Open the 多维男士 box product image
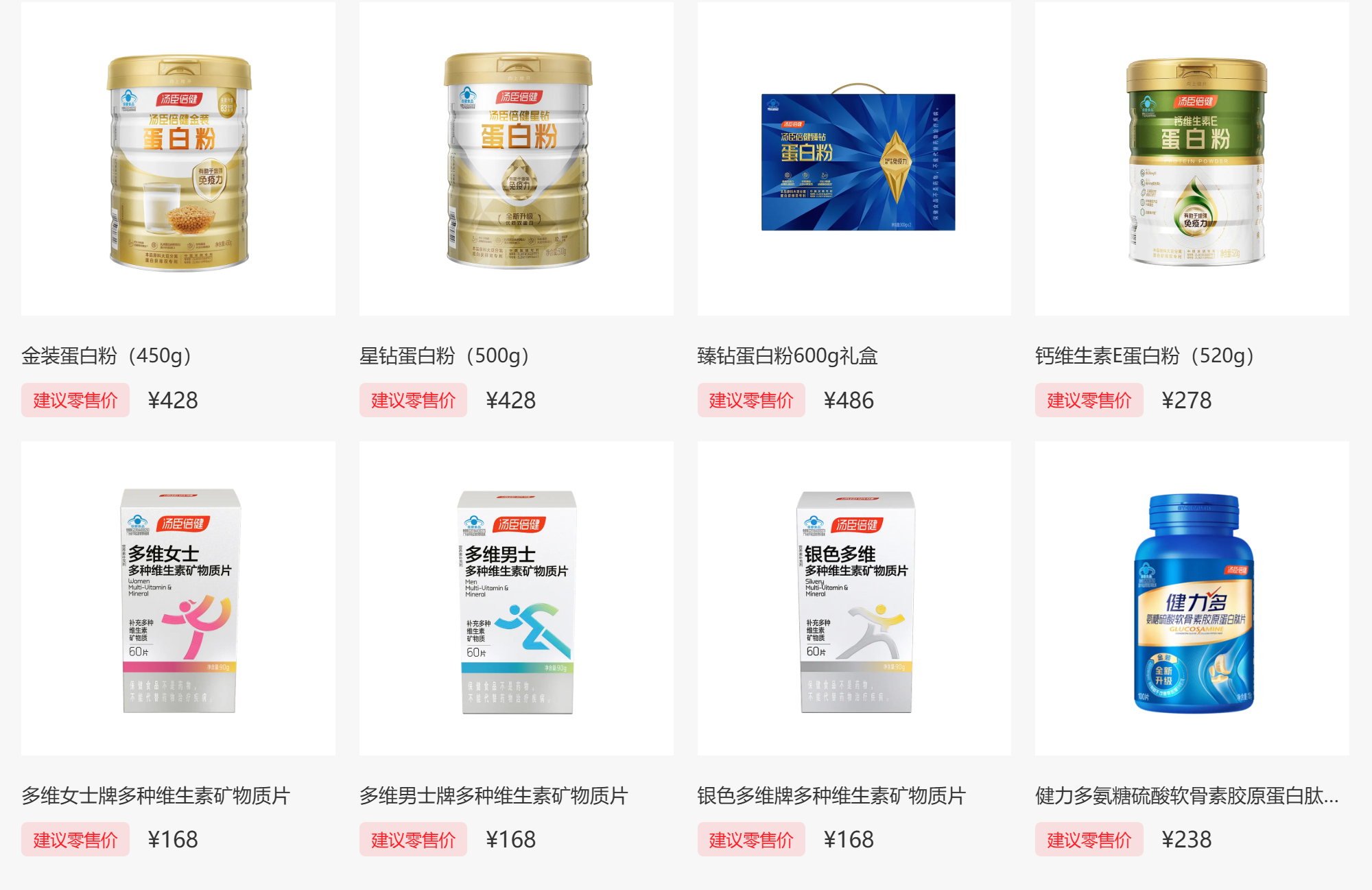The image size is (1372, 890). (517, 598)
